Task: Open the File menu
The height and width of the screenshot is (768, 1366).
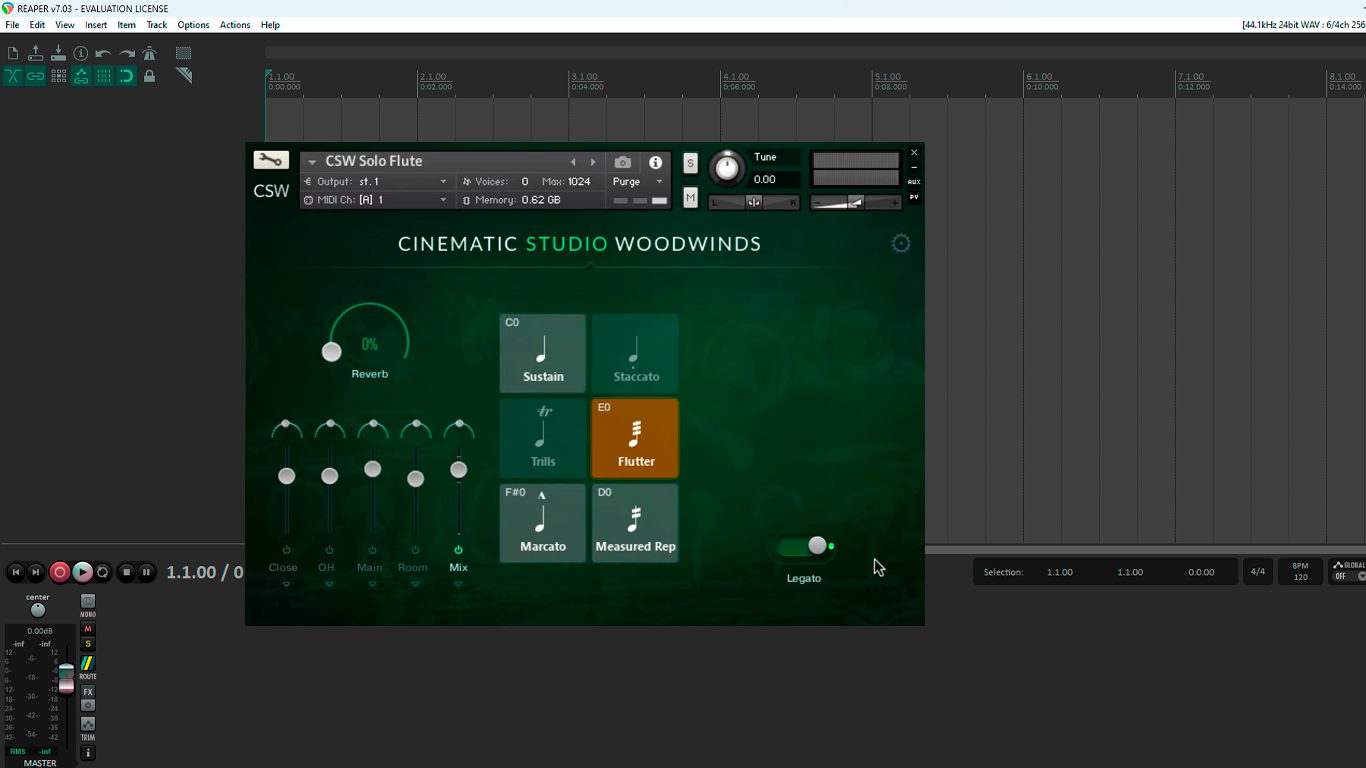Action: coord(12,25)
